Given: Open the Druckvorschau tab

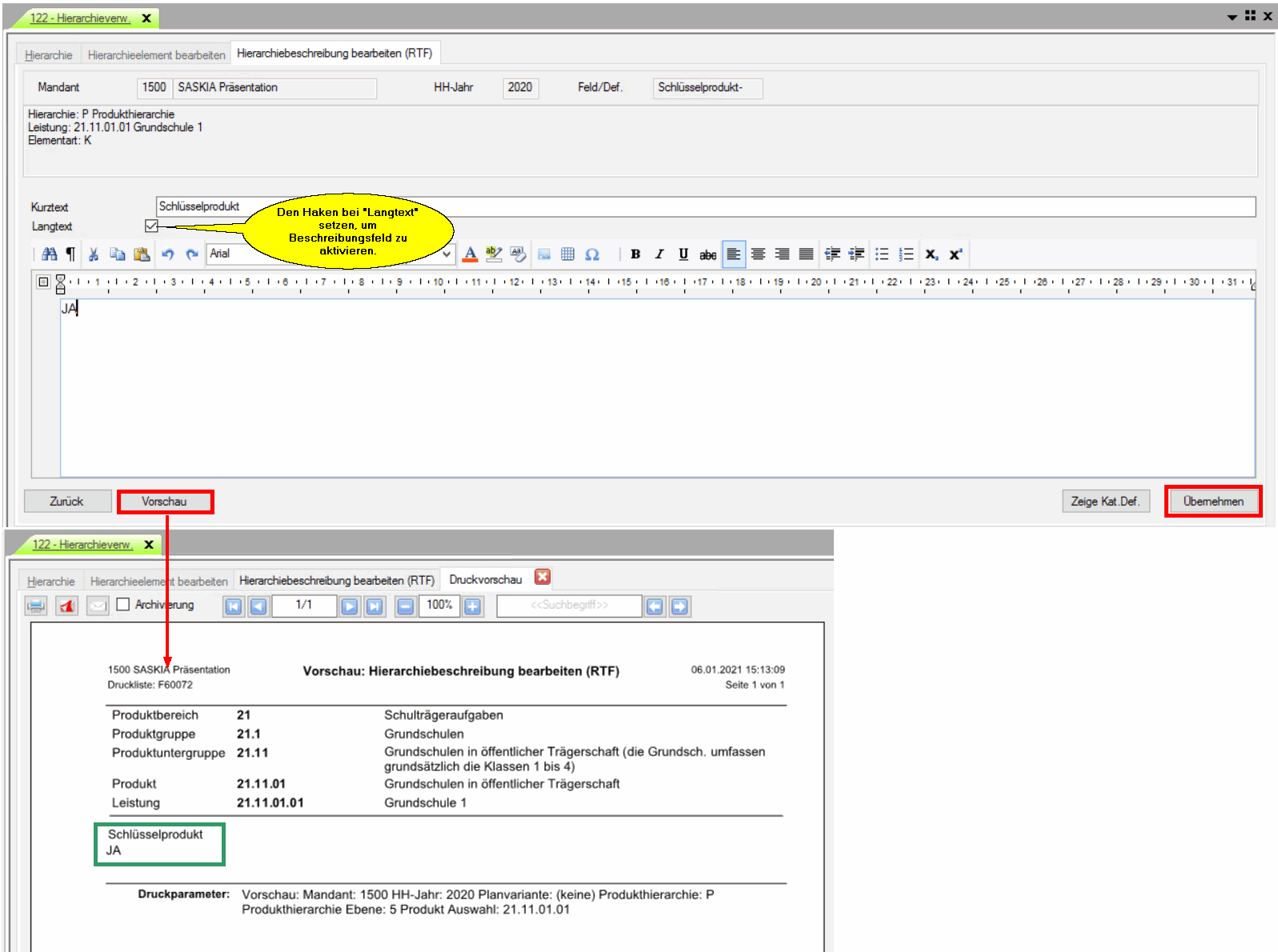Looking at the screenshot, I should click(x=485, y=580).
